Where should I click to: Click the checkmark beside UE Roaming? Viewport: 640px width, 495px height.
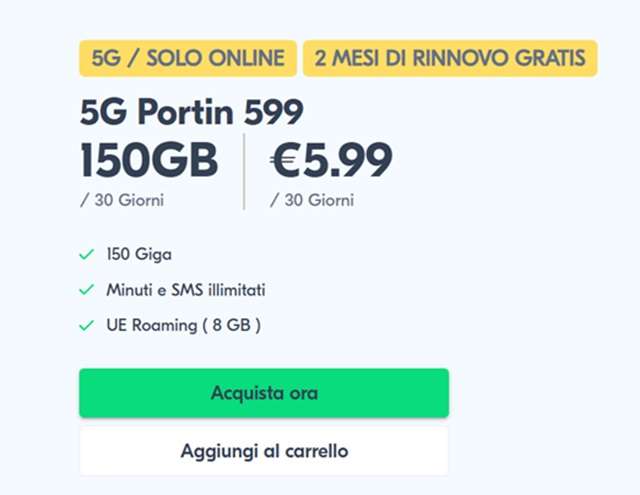point(86,325)
